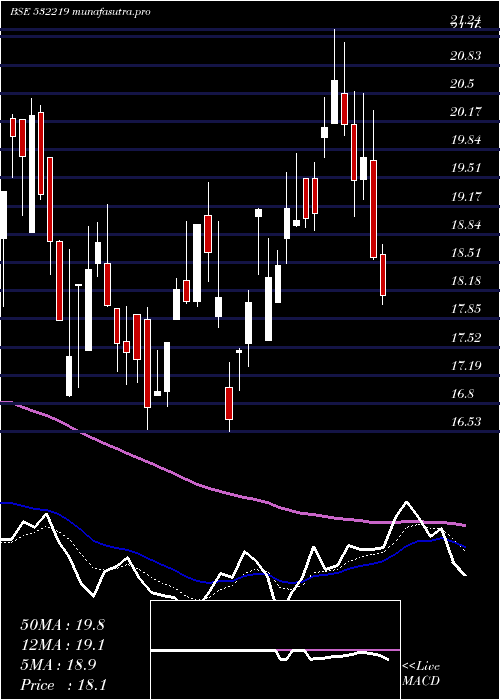This screenshot has width=500, height=700.
Task: Select the 16.8 price level label
Action: pos(462,394)
